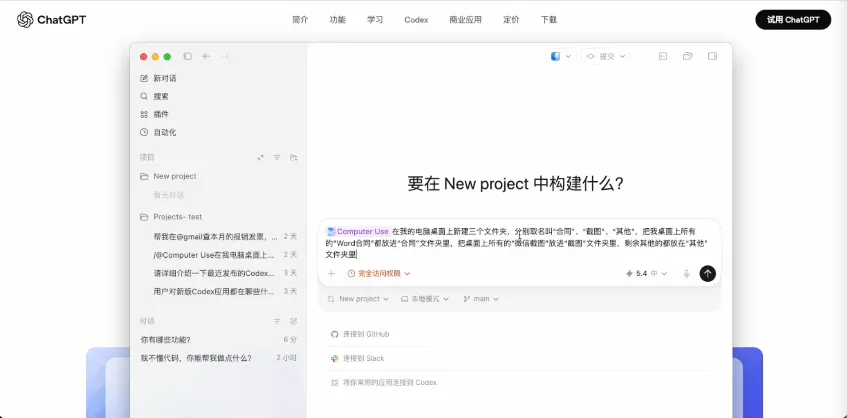Click the ChatGPT logo in the page header
This screenshot has height=418, width=847.
tap(51, 20)
